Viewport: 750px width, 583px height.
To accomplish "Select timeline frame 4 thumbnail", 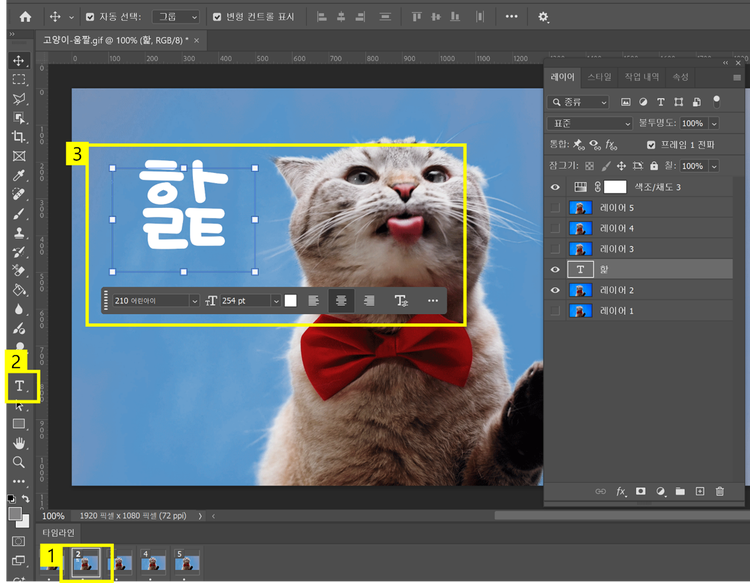I will coord(152,563).
